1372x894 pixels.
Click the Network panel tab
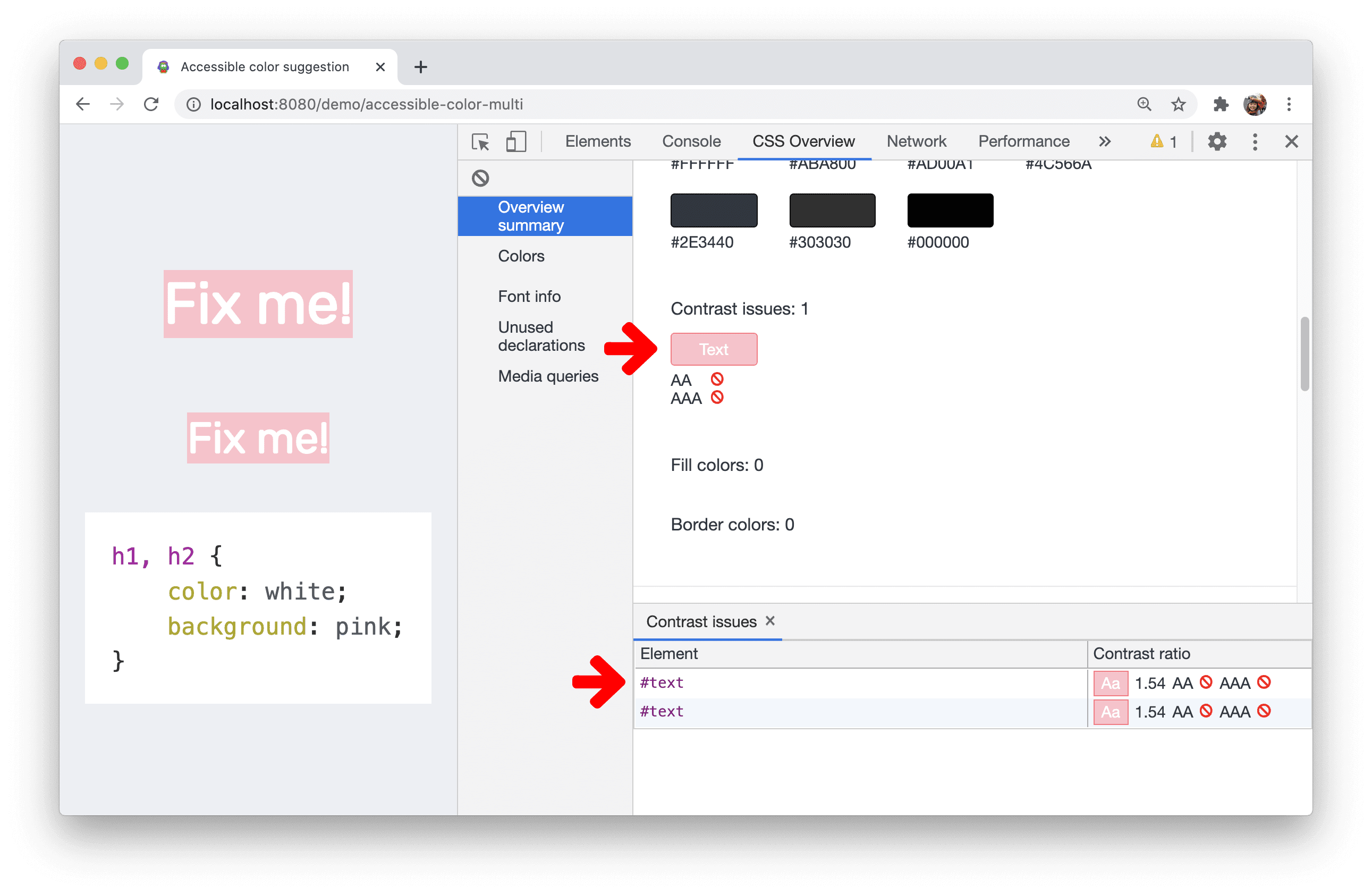[x=915, y=140]
